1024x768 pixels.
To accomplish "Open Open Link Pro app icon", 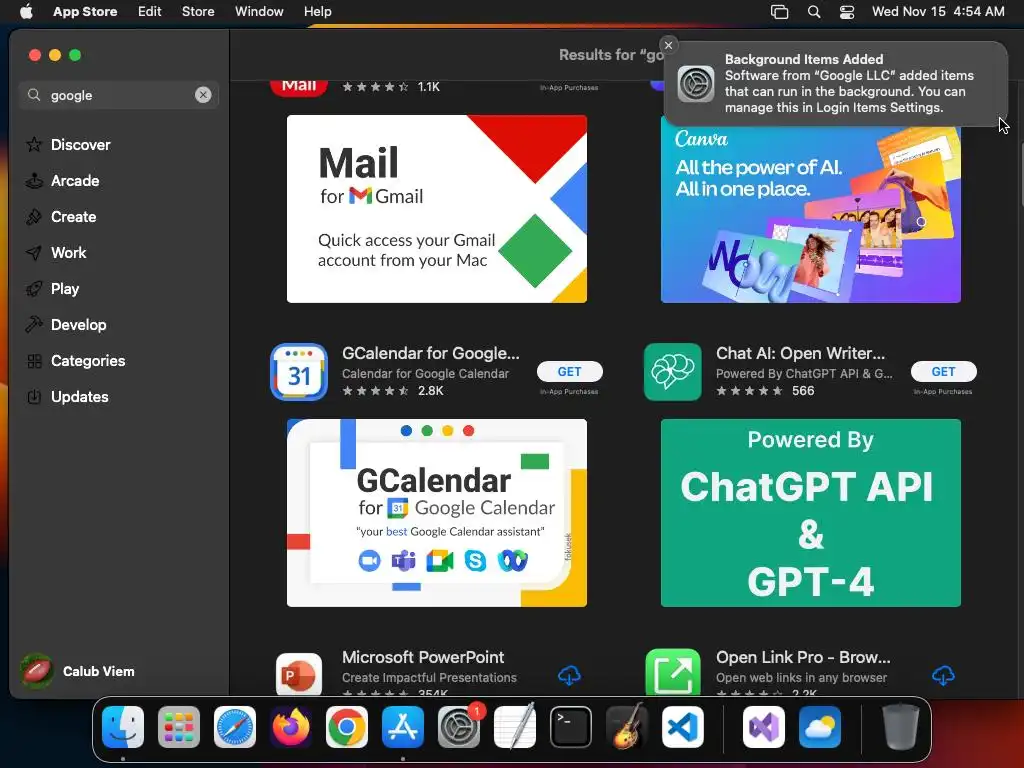I will 673,673.
